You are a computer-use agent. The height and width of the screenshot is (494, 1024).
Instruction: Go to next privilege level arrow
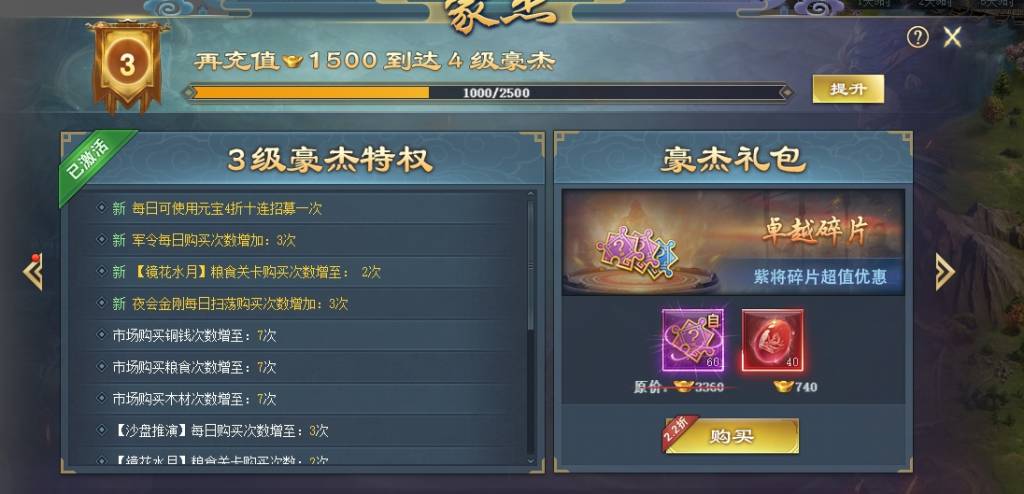point(944,271)
